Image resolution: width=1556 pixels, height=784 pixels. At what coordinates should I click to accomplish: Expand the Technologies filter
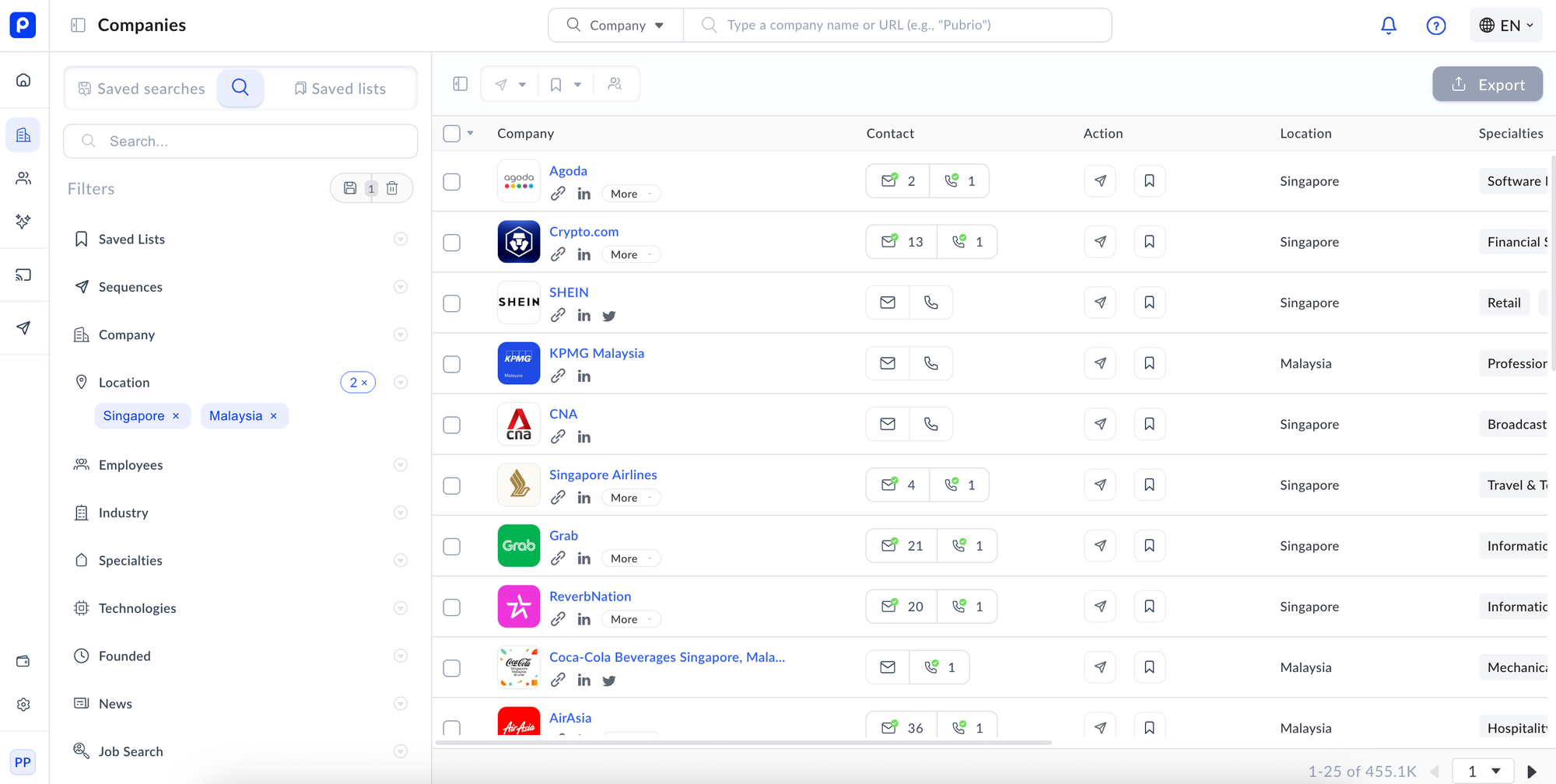[x=401, y=608]
